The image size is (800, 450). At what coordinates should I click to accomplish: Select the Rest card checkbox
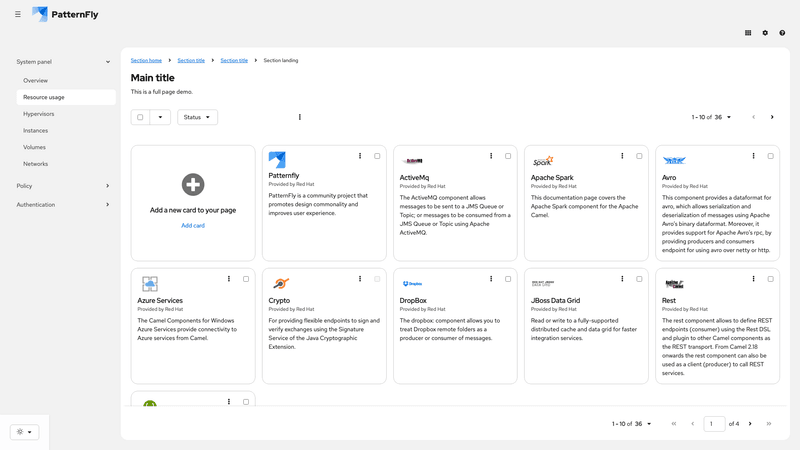pyautogui.click(x=770, y=279)
